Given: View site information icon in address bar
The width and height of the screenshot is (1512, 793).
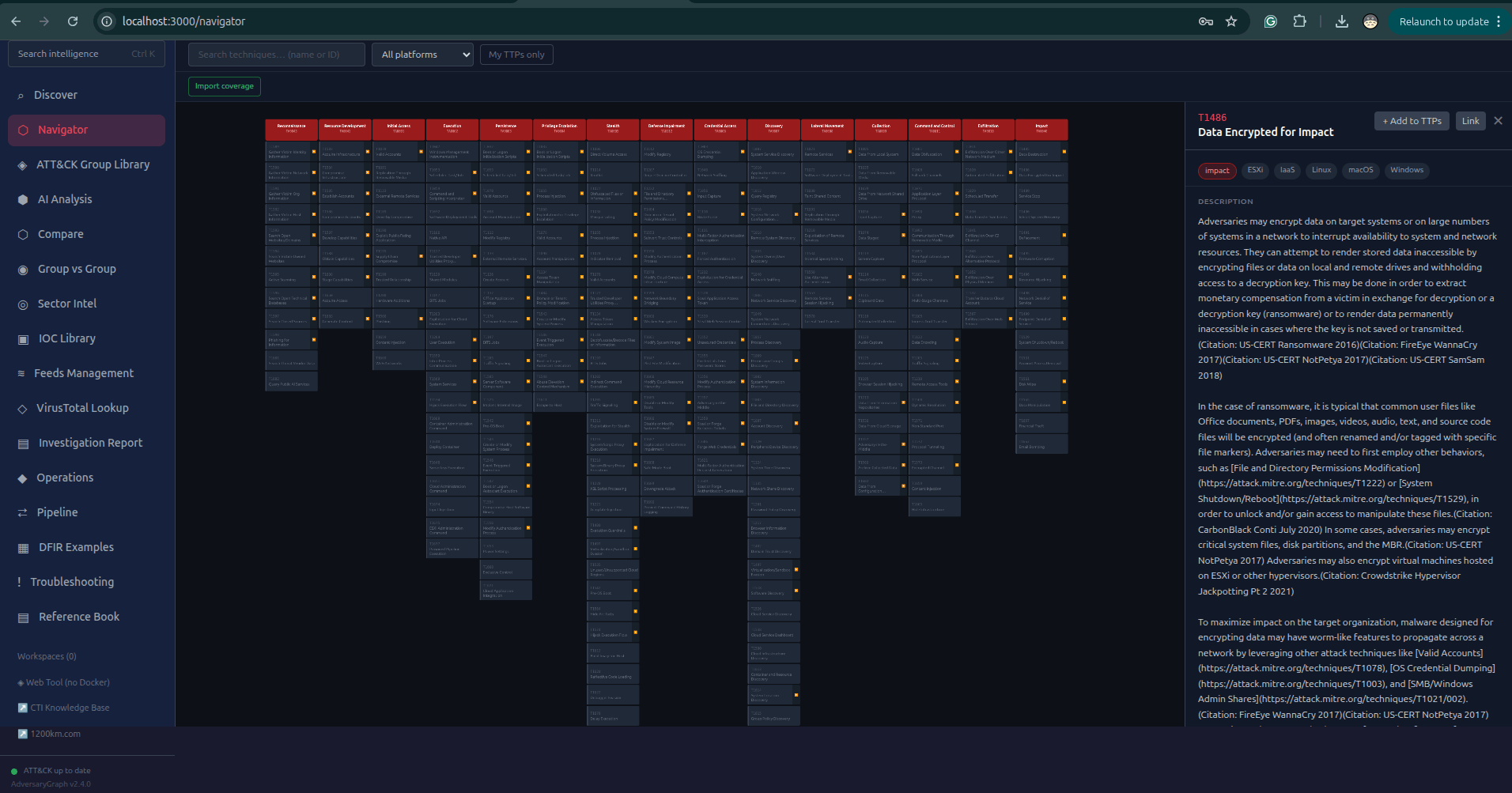Looking at the screenshot, I should pyautogui.click(x=107, y=21).
